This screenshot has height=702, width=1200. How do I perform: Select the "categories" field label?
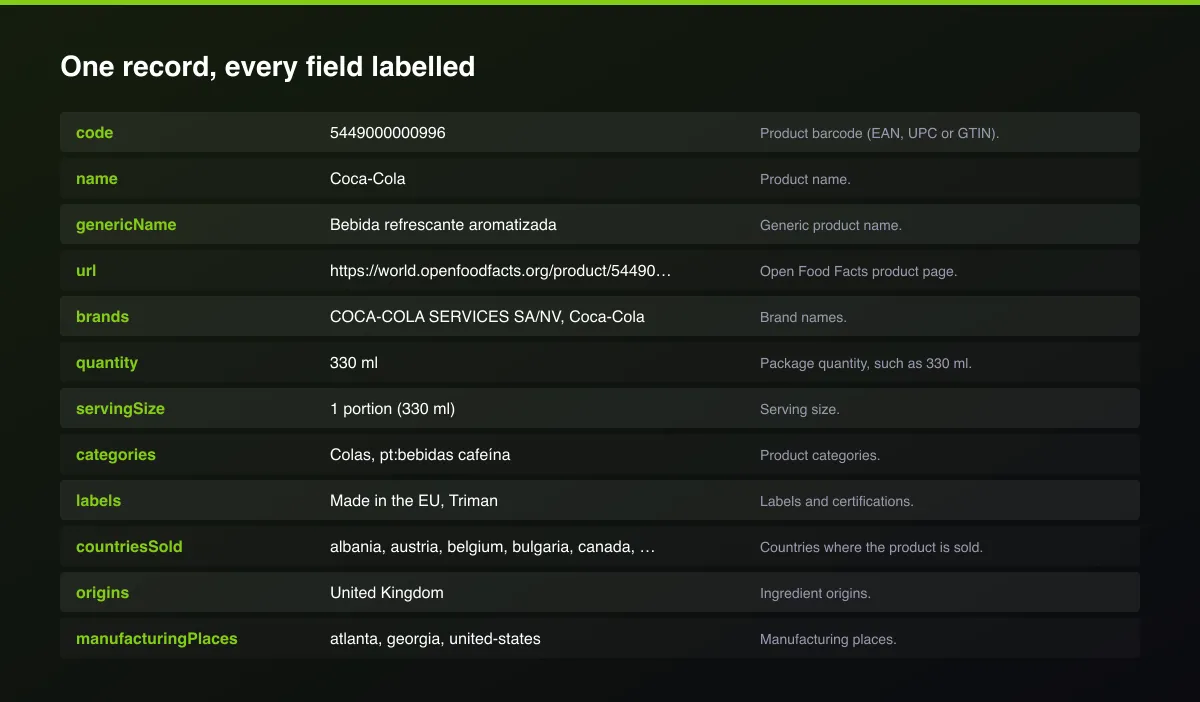pos(116,455)
